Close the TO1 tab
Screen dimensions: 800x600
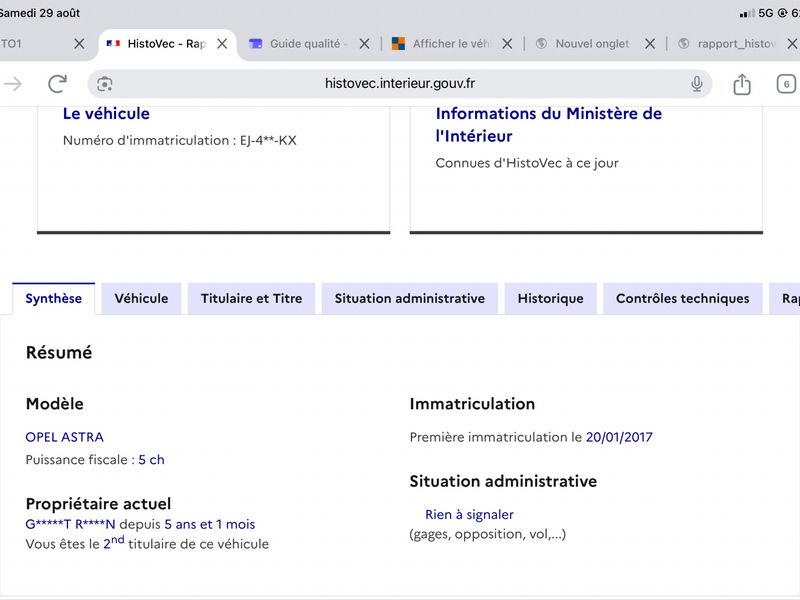click(79, 44)
